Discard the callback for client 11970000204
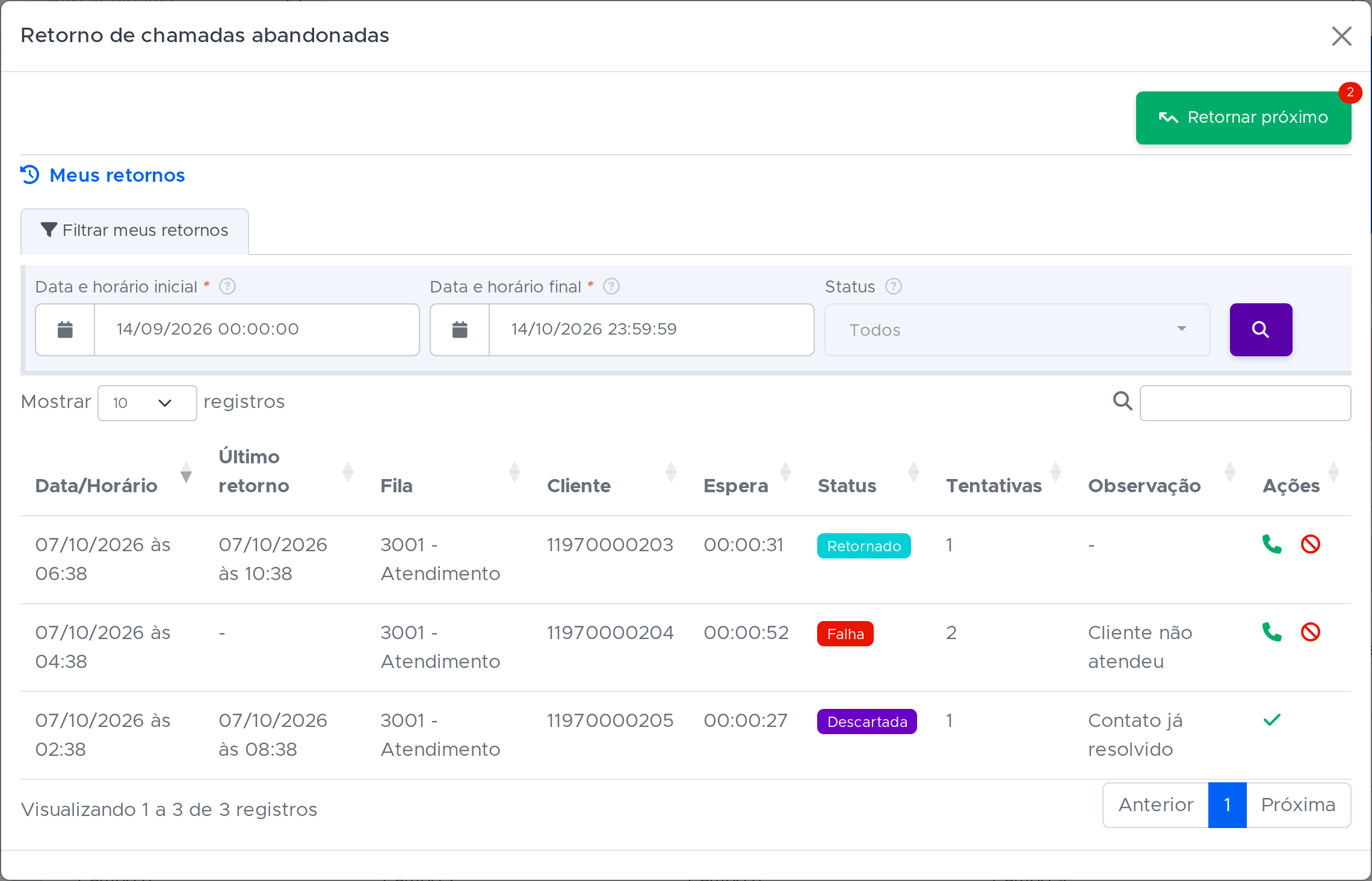 pos(1310,632)
